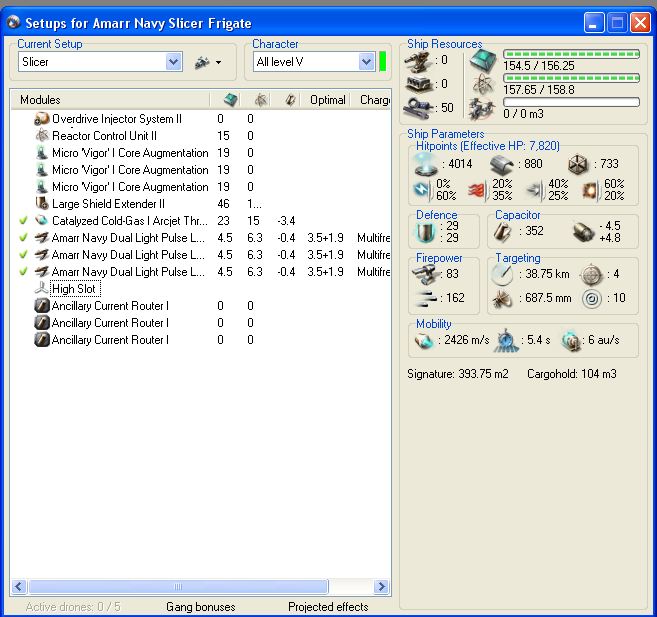Open Gang bonuses
Image resolution: width=657 pixels, height=617 pixels.
[200, 606]
